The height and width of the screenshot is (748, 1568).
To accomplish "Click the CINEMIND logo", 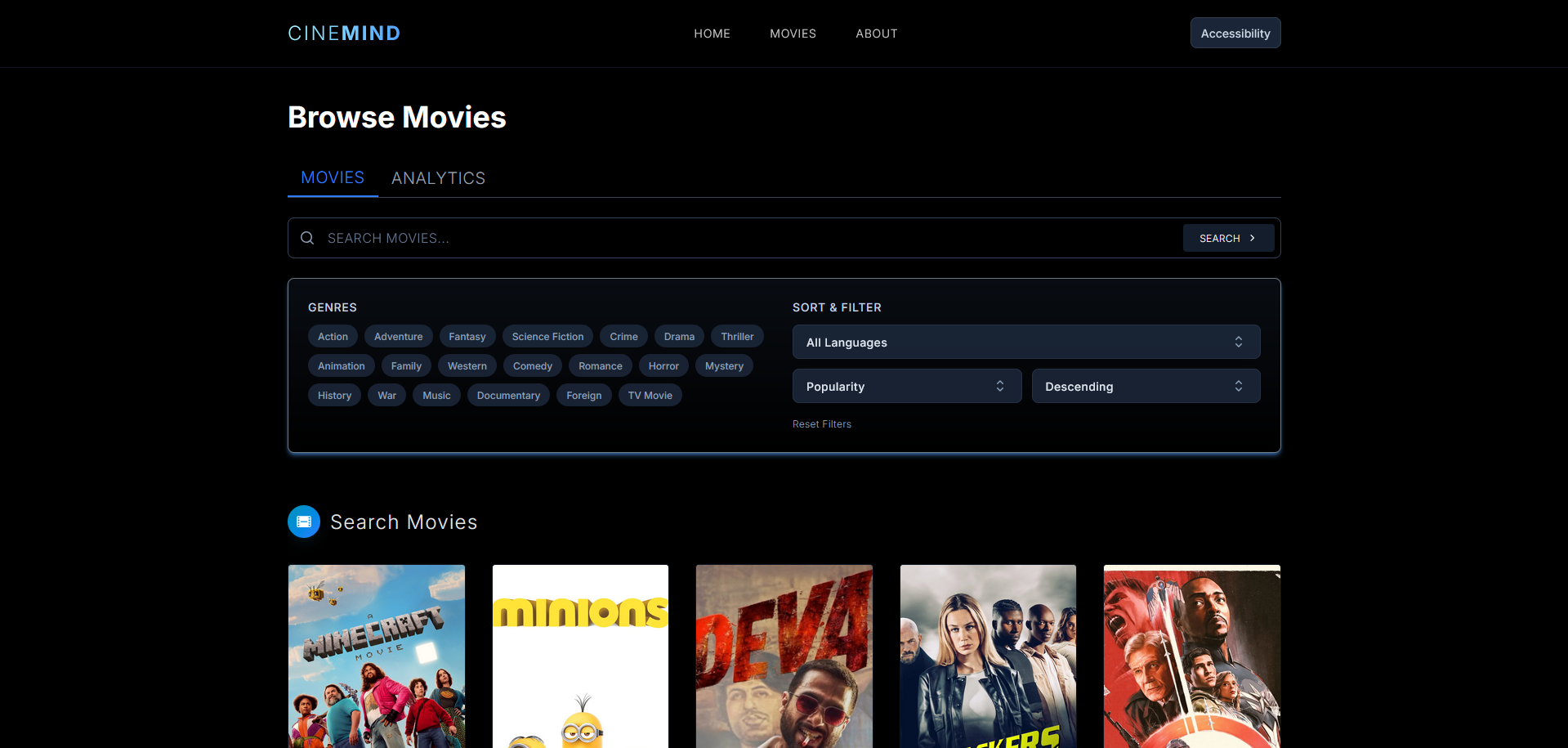I will [343, 33].
